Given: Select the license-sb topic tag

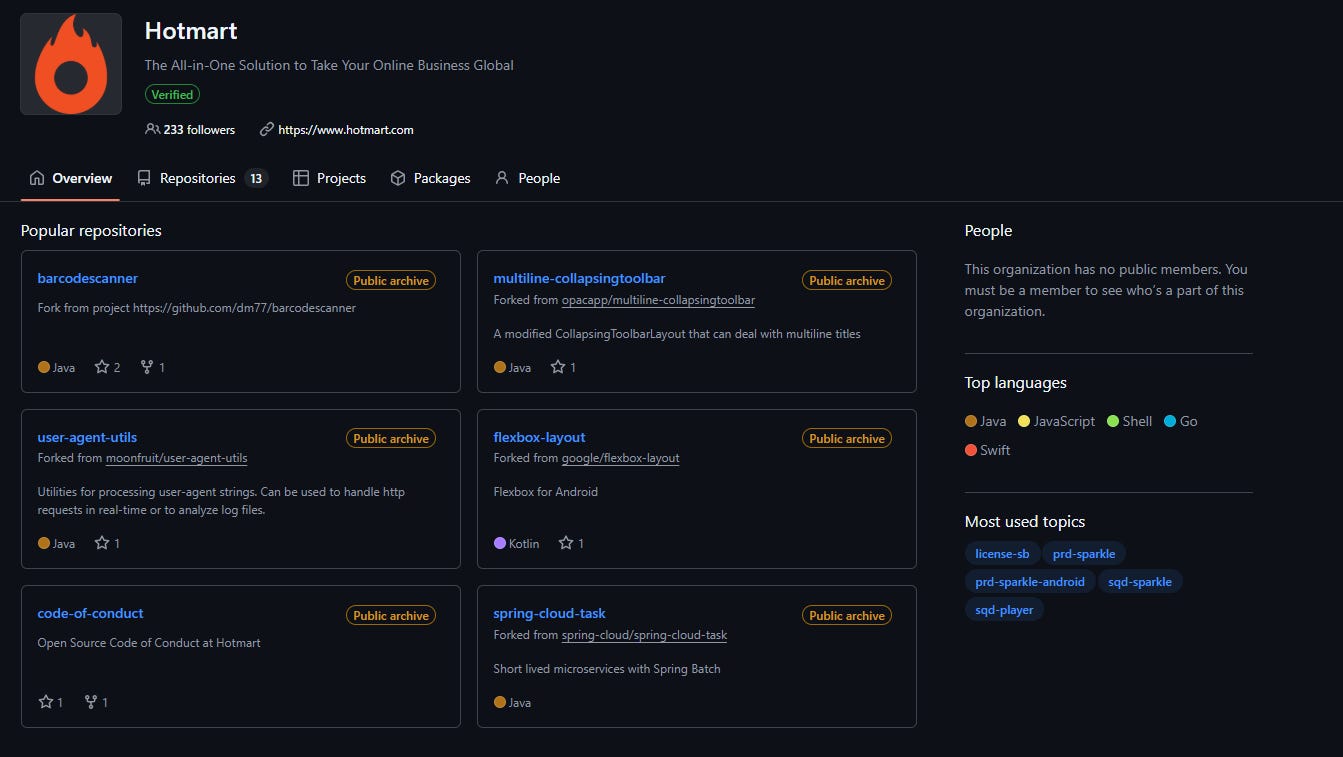Looking at the screenshot, I should click(x=1002, y=553).
